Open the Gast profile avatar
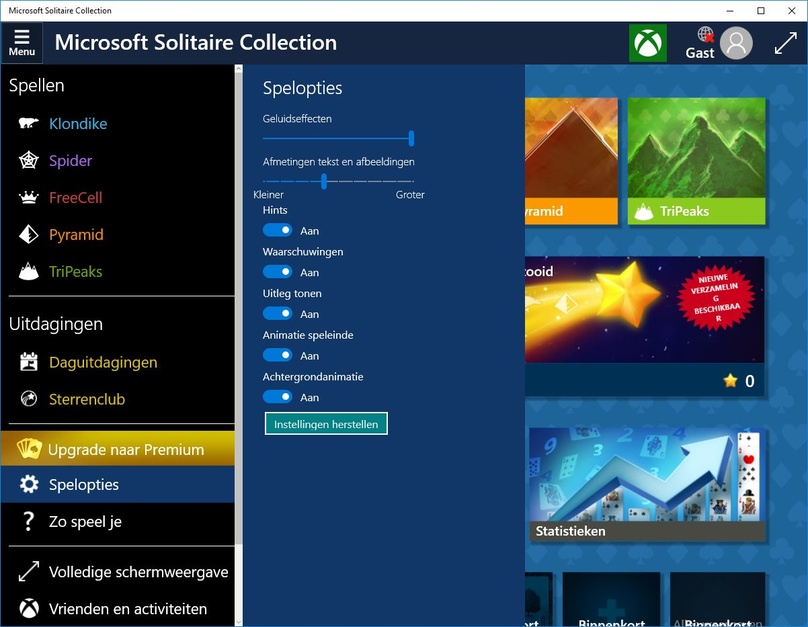Image resolution: width=808 pixels, height=627 pixels. click(736, 43)
